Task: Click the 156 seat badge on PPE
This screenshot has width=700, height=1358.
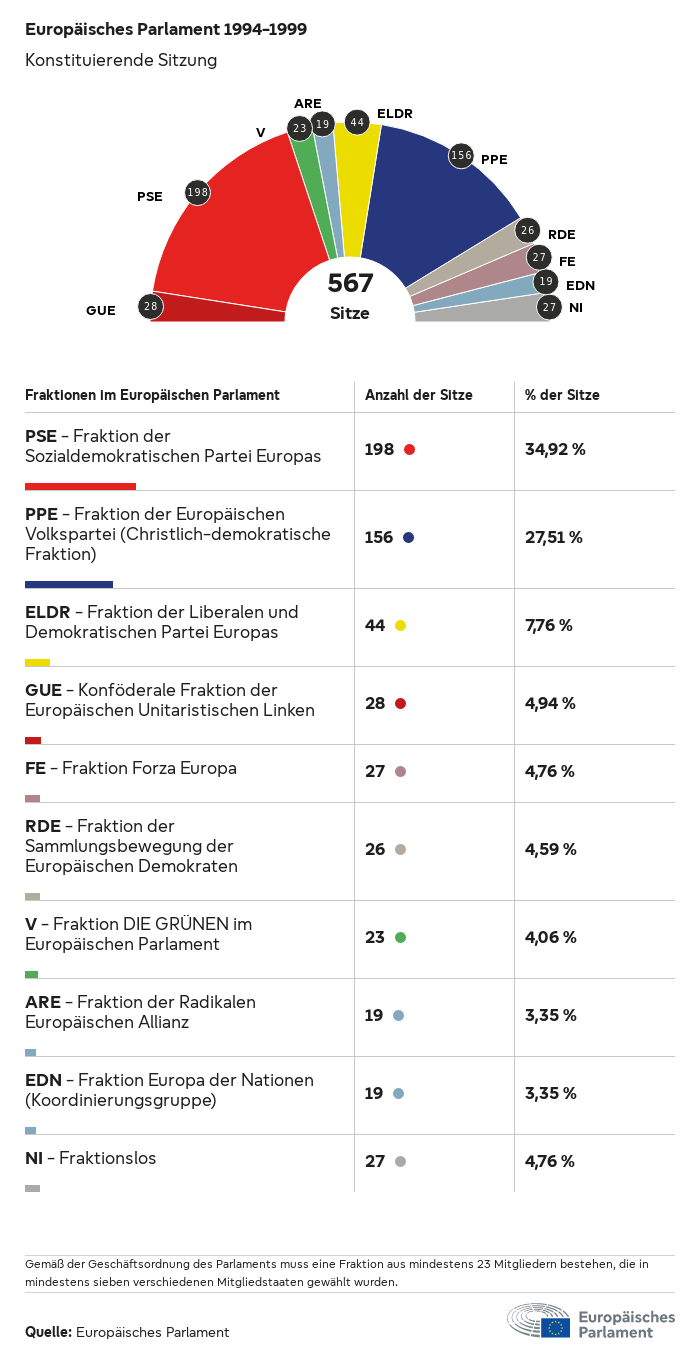Action: click(461, 155)
